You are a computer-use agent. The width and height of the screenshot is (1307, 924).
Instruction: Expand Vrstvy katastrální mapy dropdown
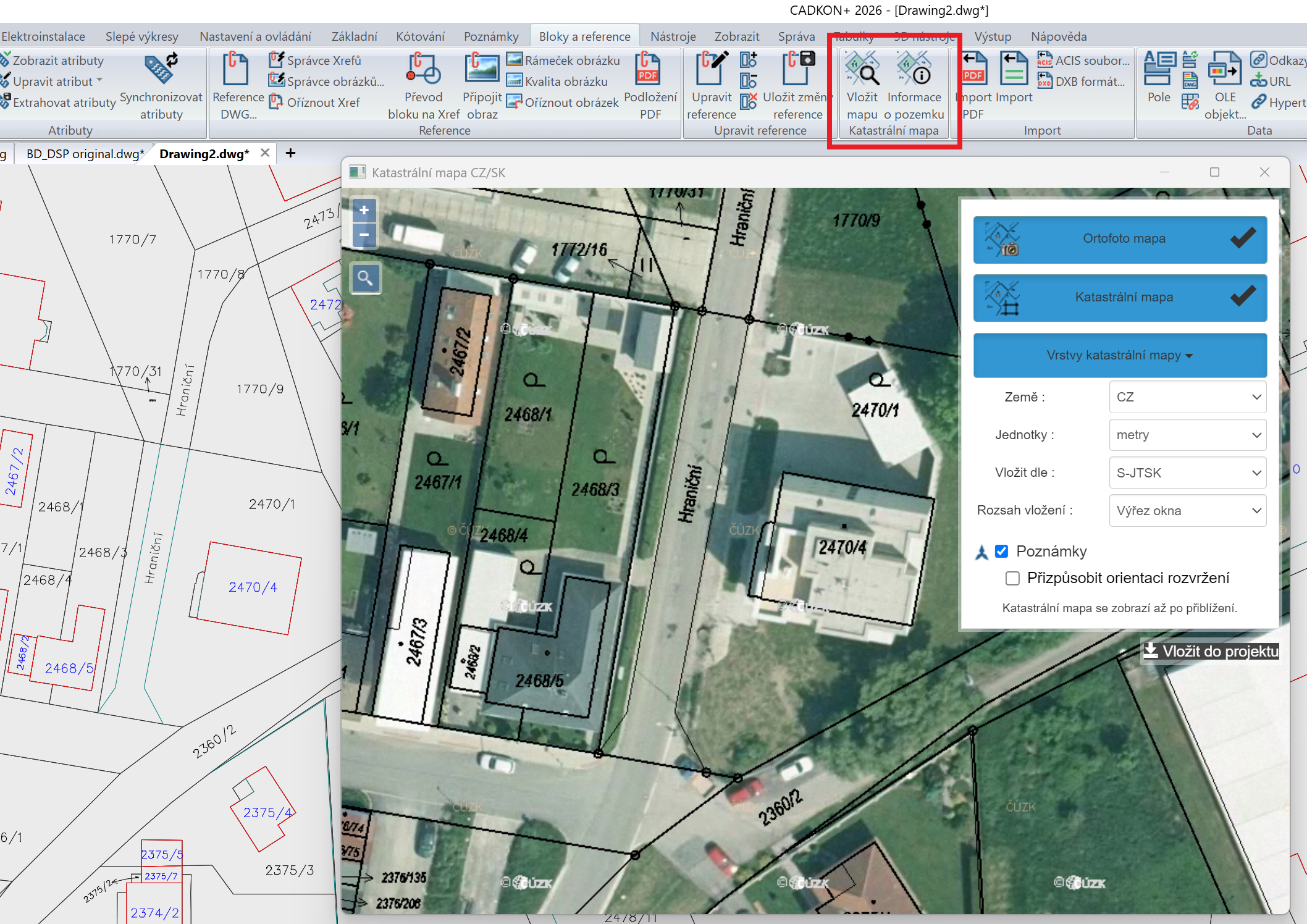(x=1120, y=355)
